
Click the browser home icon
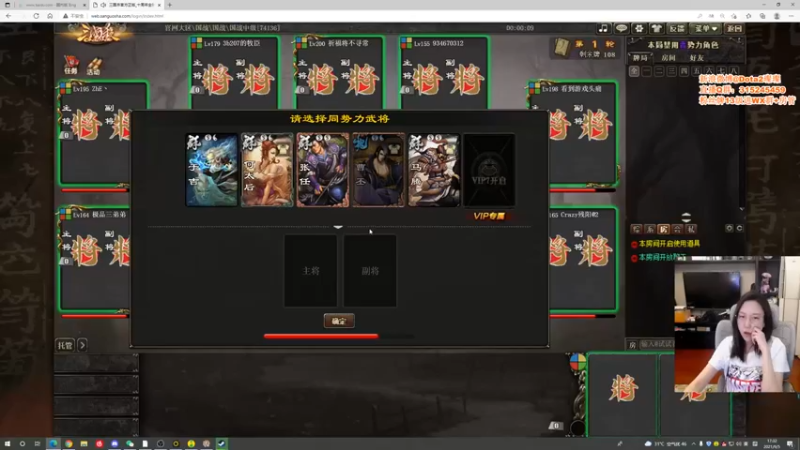pyautogui.click(x=50, y=16)
